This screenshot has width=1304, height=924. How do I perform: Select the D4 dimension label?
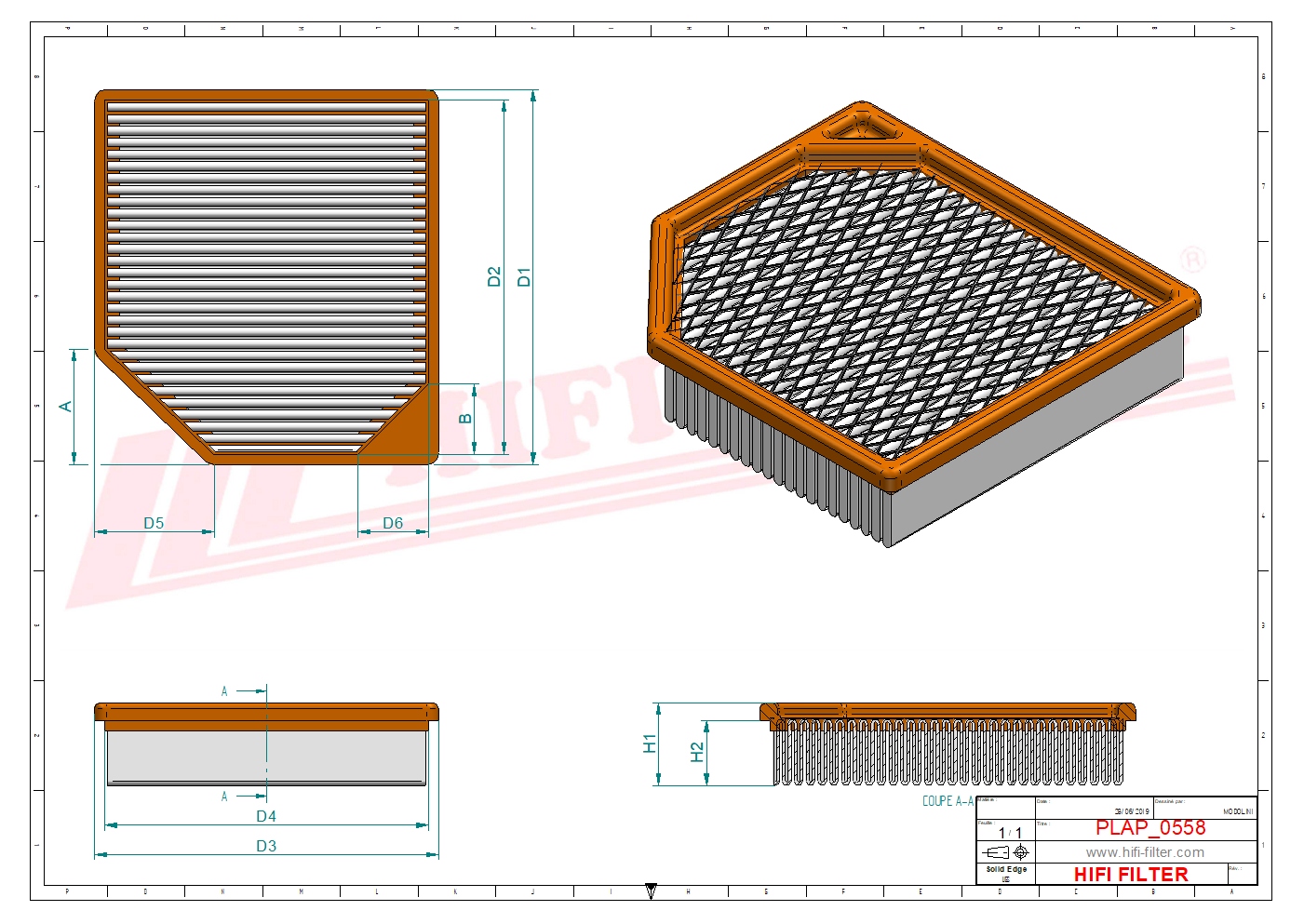coord(266,816)
